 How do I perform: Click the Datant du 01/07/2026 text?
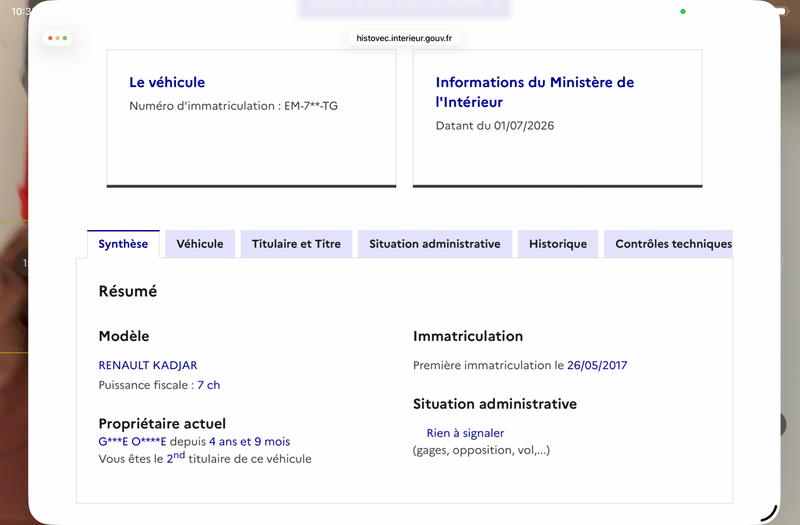[x=495, y=126]
